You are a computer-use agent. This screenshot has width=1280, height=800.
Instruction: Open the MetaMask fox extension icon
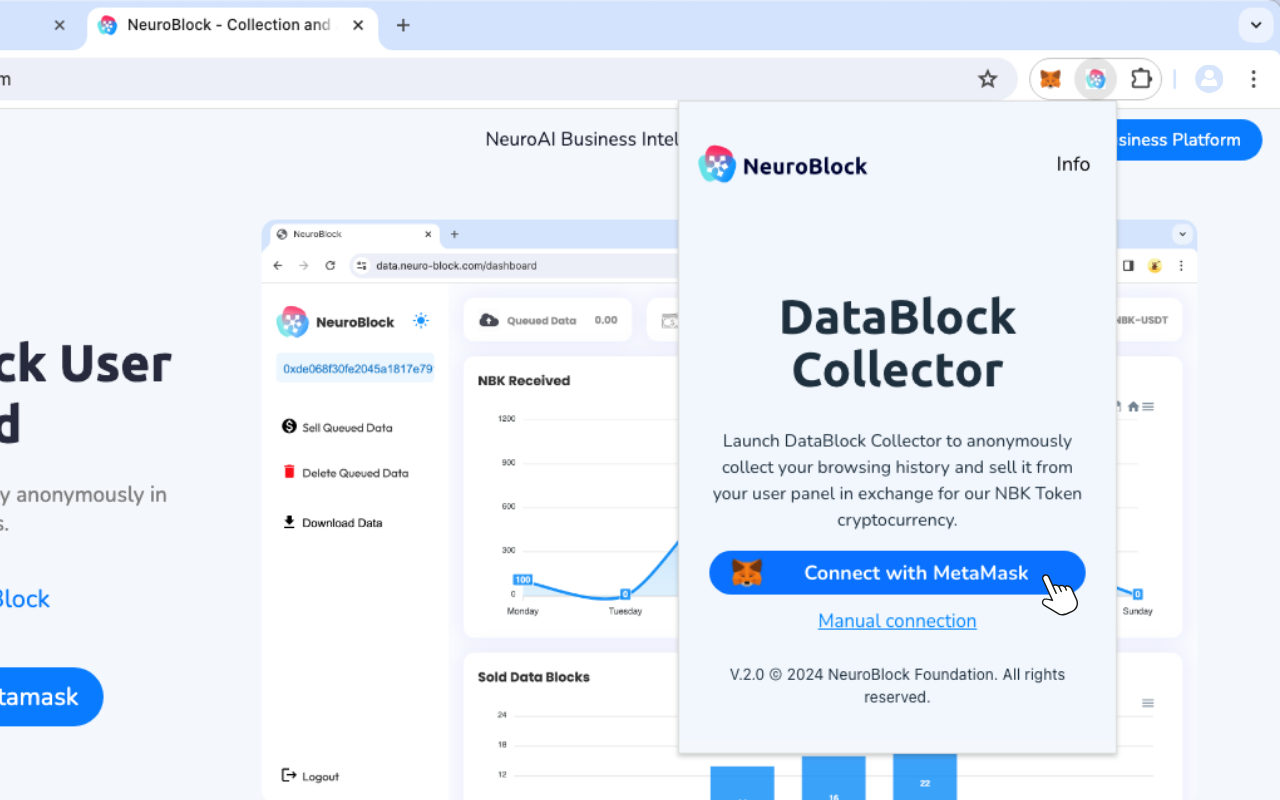tap(1050, 78)
